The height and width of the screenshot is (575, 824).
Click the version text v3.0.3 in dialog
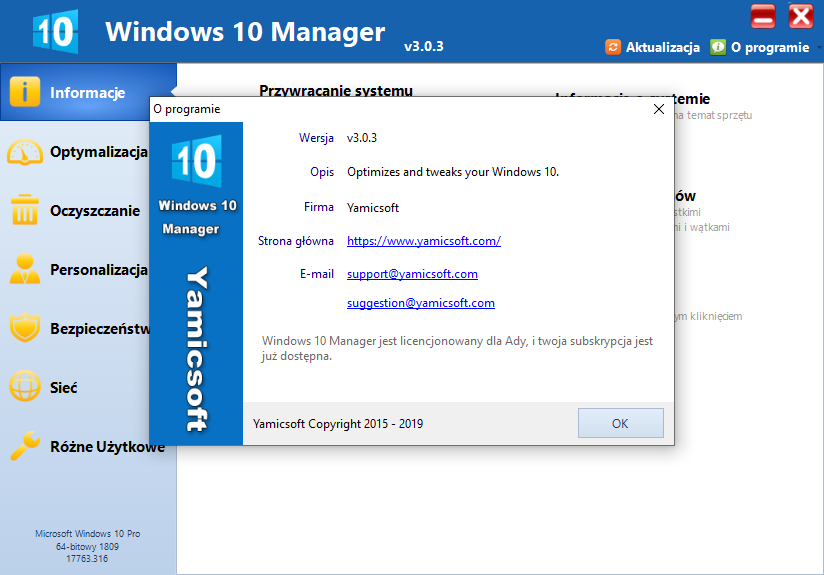pos(362,138)
